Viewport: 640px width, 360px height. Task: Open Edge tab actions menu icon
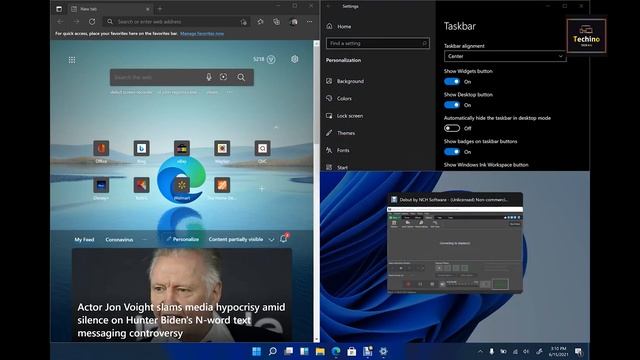(59, 9)
